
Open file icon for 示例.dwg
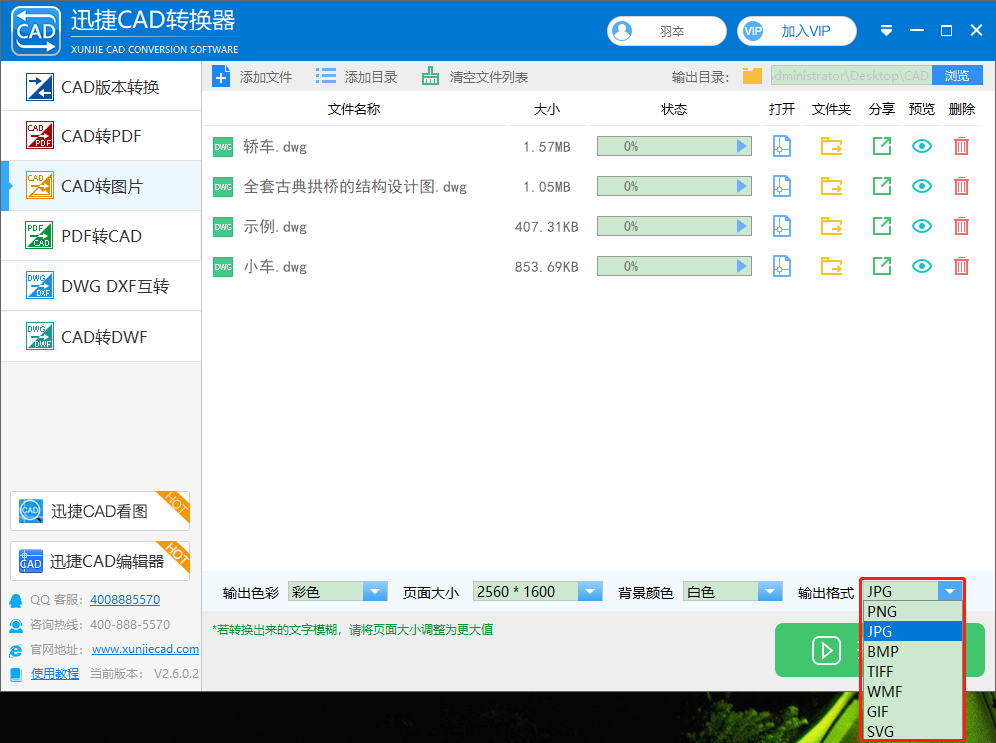(781, 227)
